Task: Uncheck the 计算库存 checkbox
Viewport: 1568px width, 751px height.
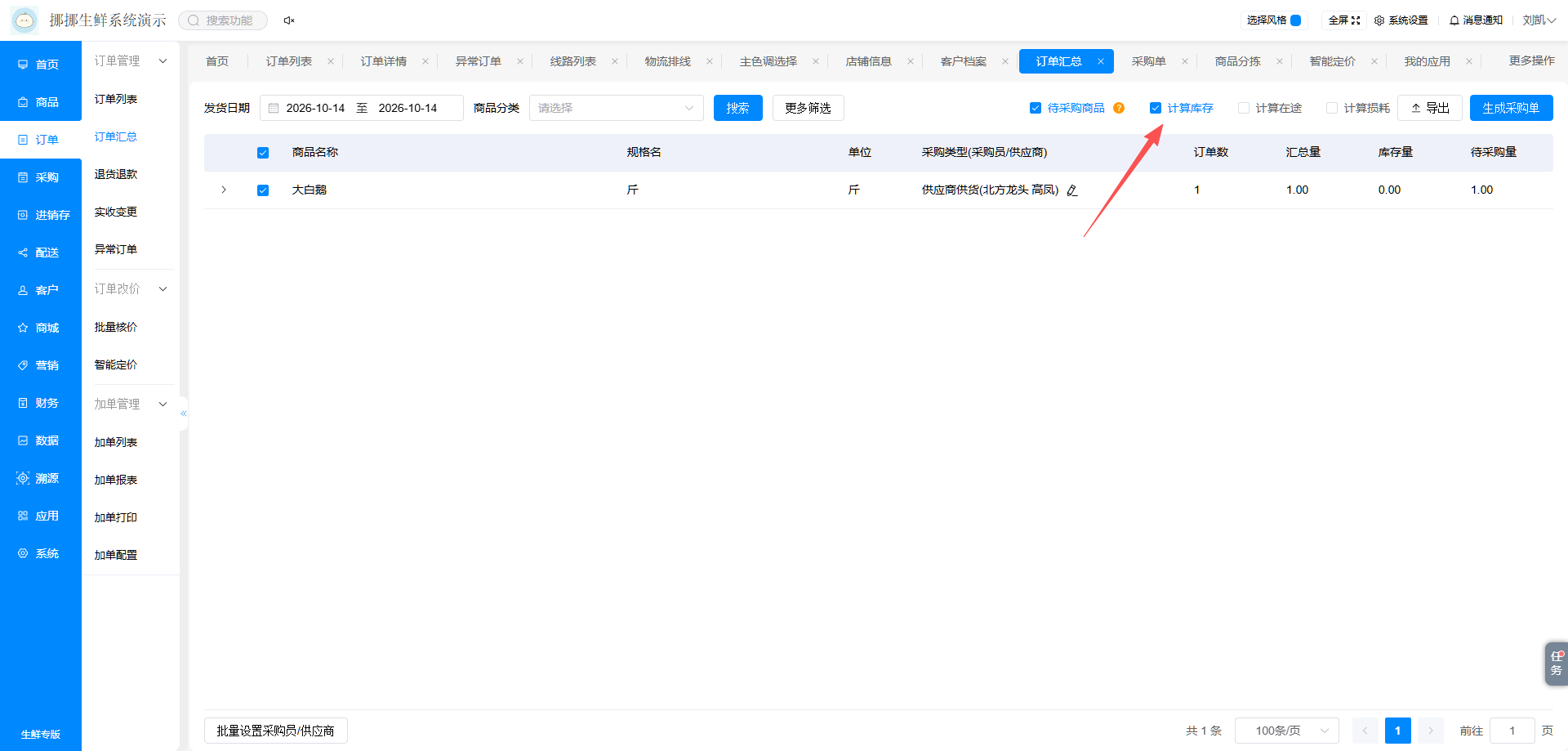Action: pyautogui.click(x=1156, y=108)
